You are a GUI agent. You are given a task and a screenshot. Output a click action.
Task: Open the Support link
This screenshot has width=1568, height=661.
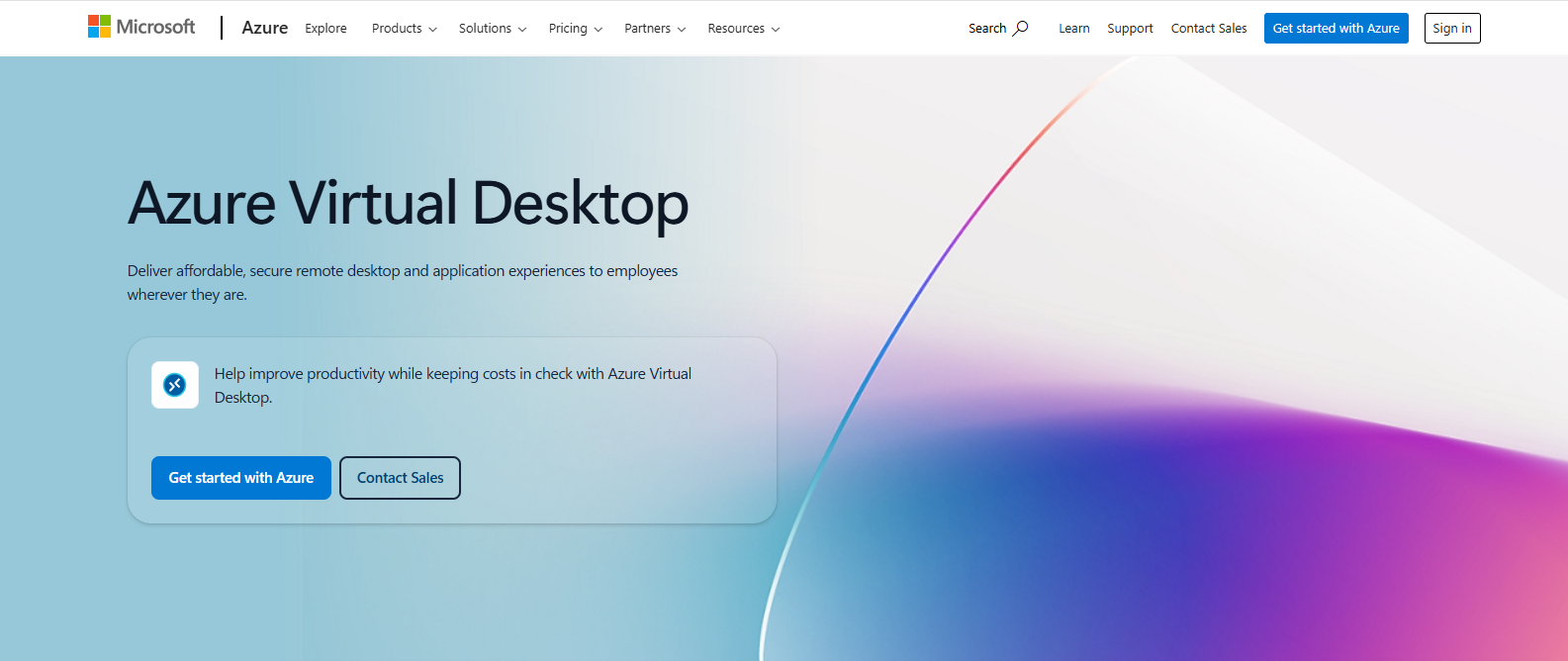[1130, 28]
